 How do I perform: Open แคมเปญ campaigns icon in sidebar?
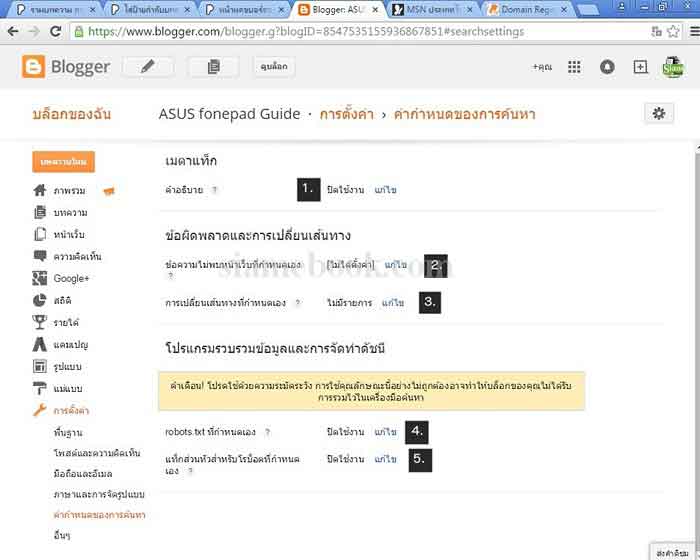pos(40,344)
